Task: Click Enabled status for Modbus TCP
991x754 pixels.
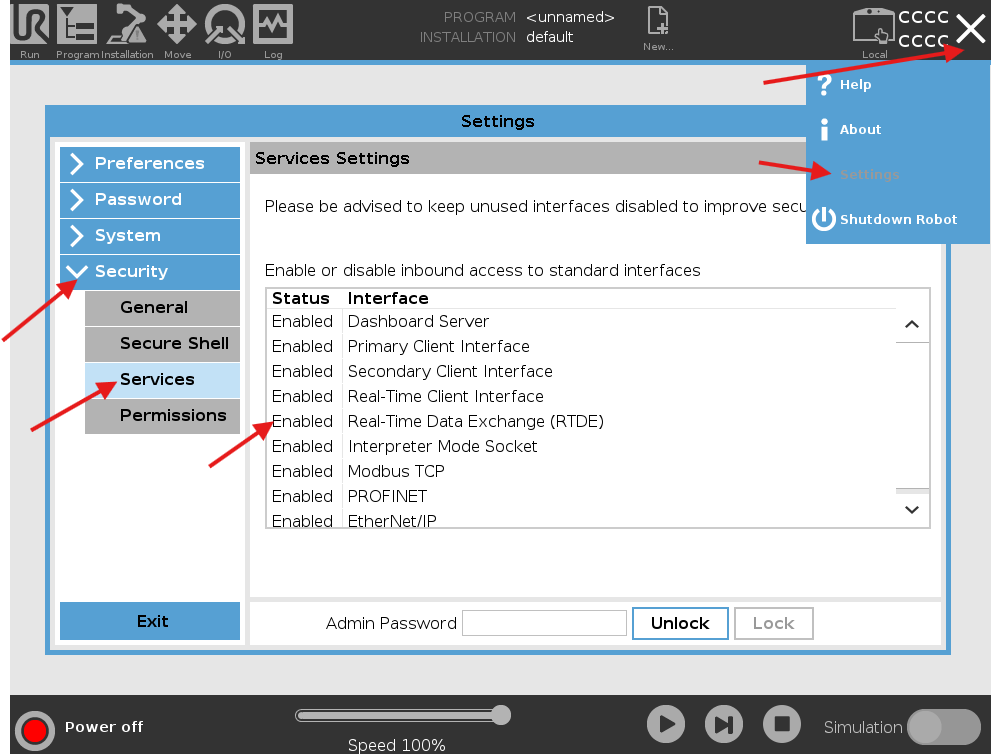Action: click(302, 471)
